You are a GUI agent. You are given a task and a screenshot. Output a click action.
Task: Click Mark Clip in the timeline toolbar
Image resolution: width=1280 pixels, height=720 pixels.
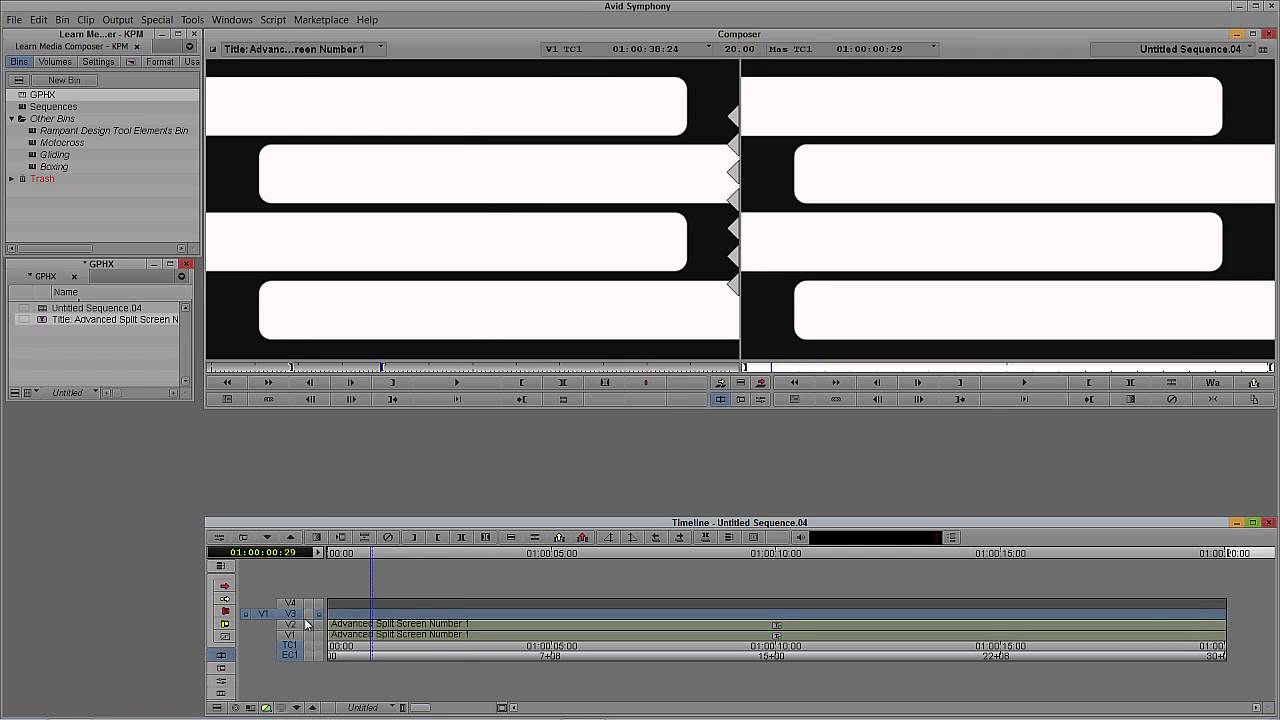coord(461,537)
